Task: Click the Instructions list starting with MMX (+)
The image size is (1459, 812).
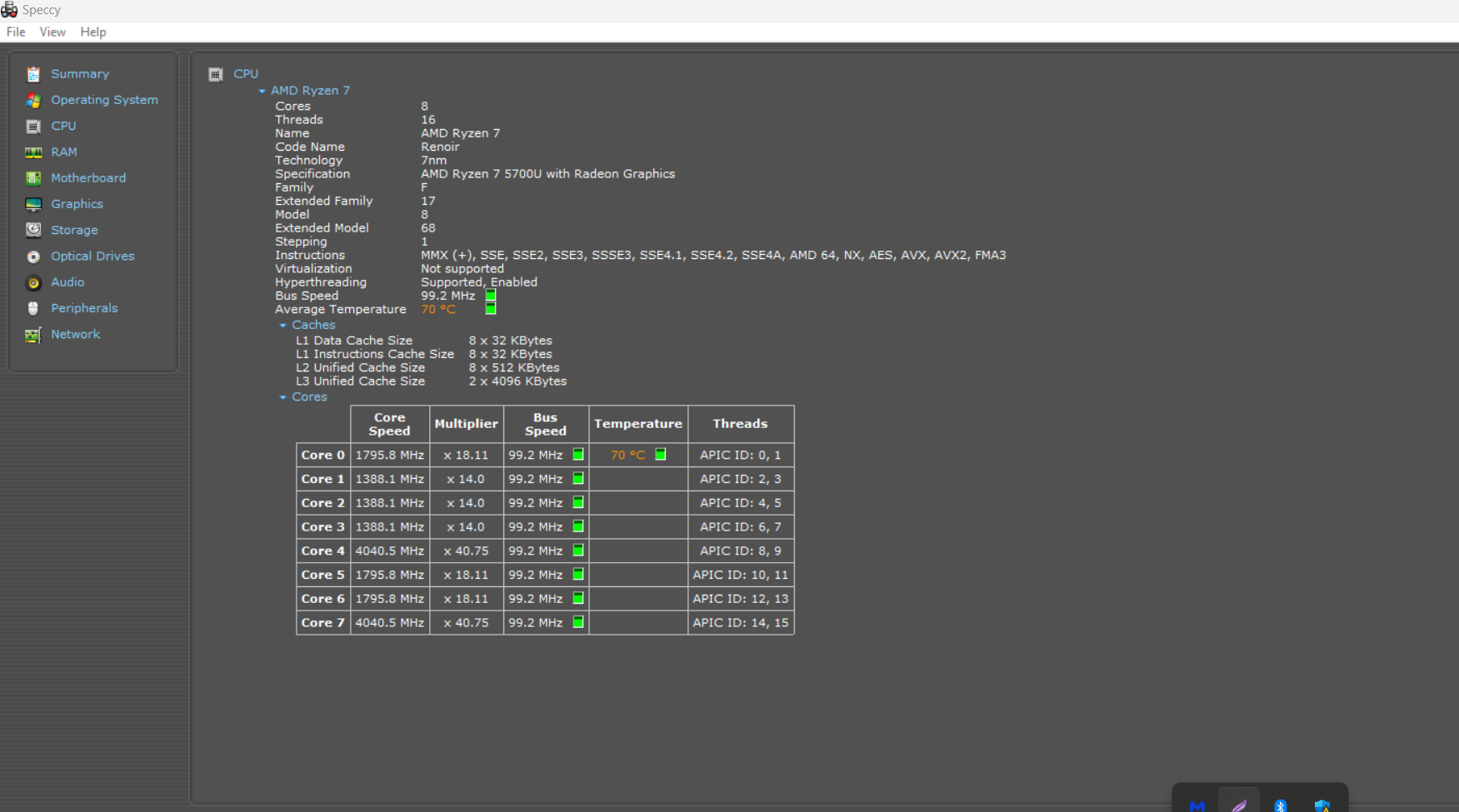Action: coord(713,256)
